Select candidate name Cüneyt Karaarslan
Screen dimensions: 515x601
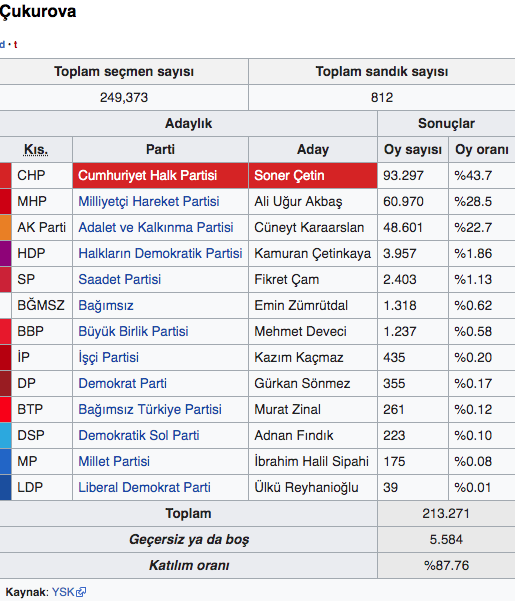309,228
